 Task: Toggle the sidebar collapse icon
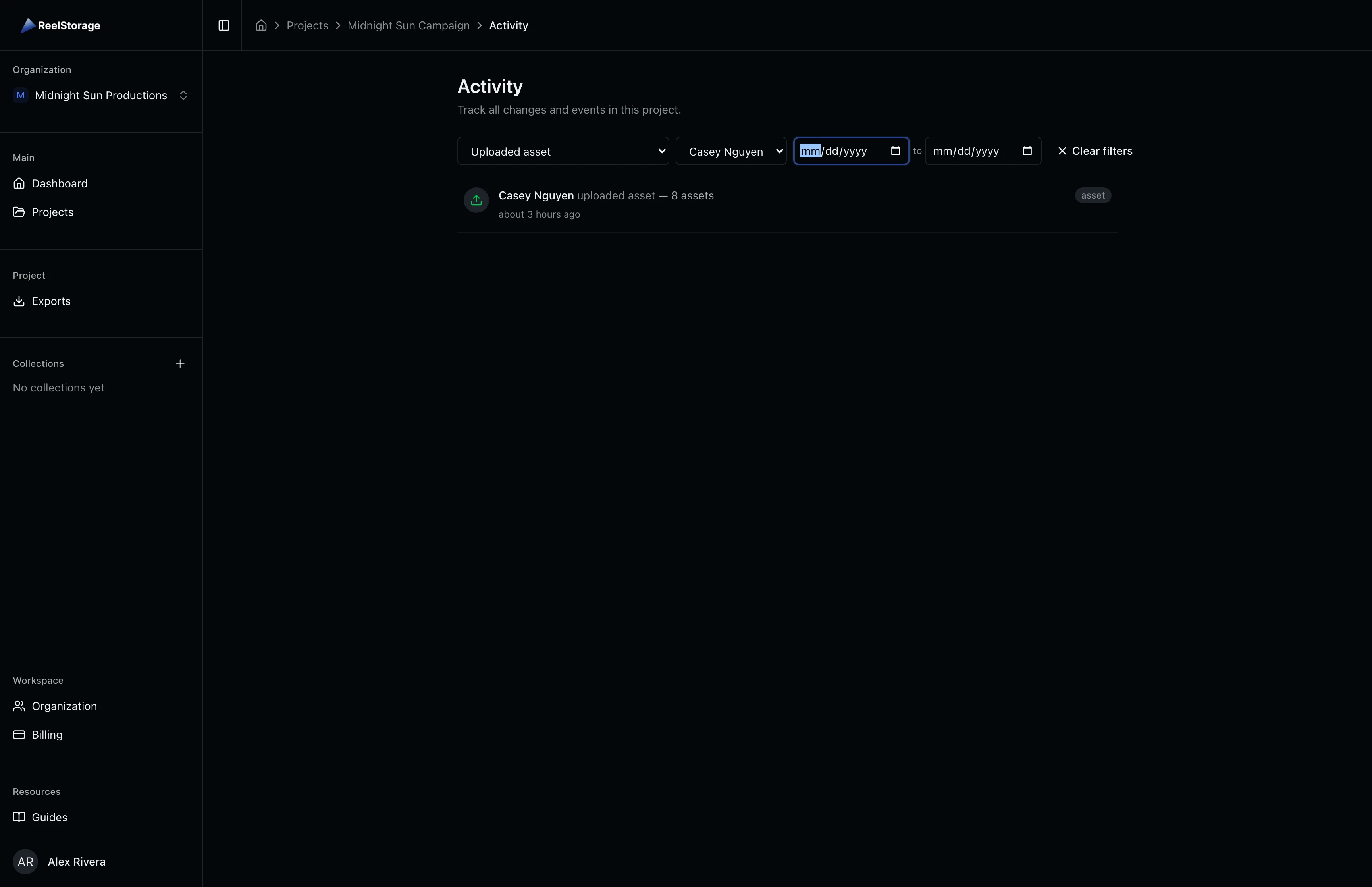click(x=224, y=25)
